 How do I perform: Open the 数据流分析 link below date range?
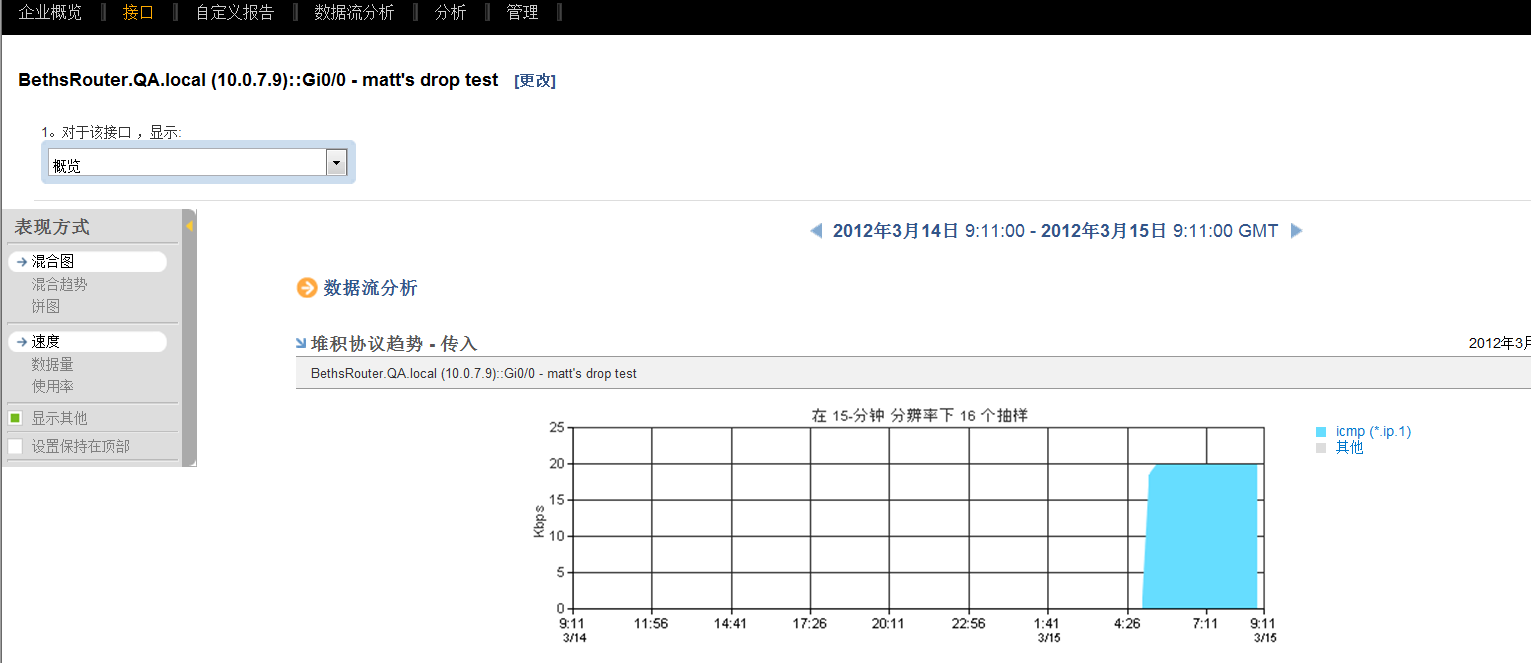click(x=370, y=288)
